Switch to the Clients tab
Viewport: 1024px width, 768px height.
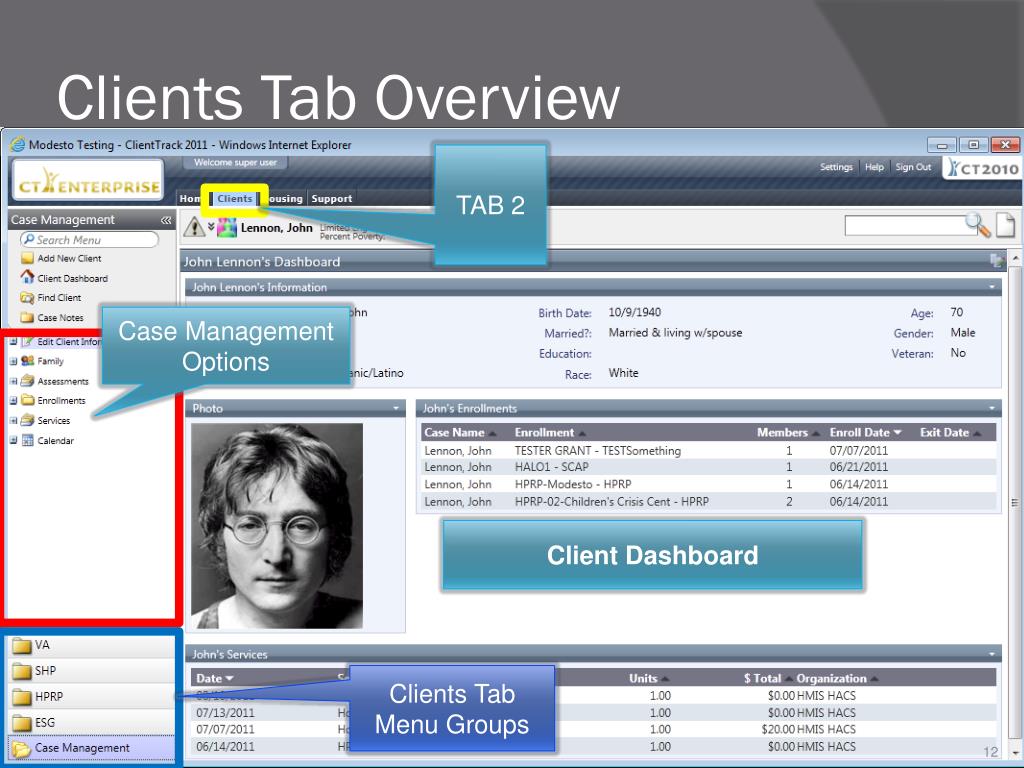click(x=235, y=199)
